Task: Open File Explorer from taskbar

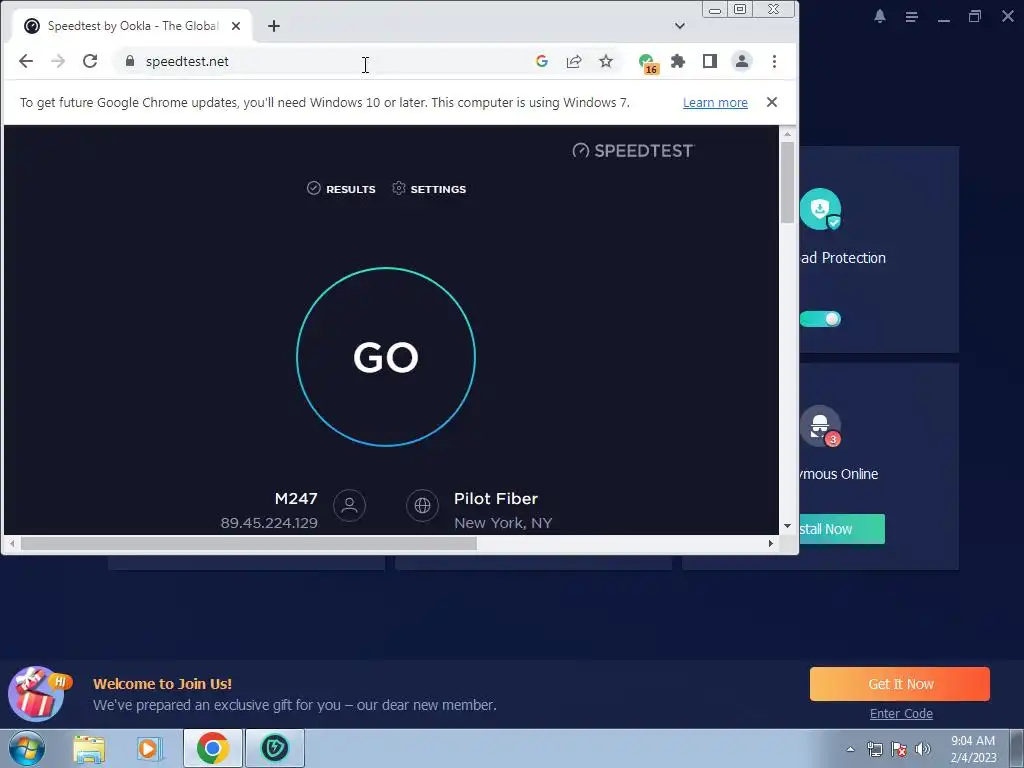Action: 89,749
